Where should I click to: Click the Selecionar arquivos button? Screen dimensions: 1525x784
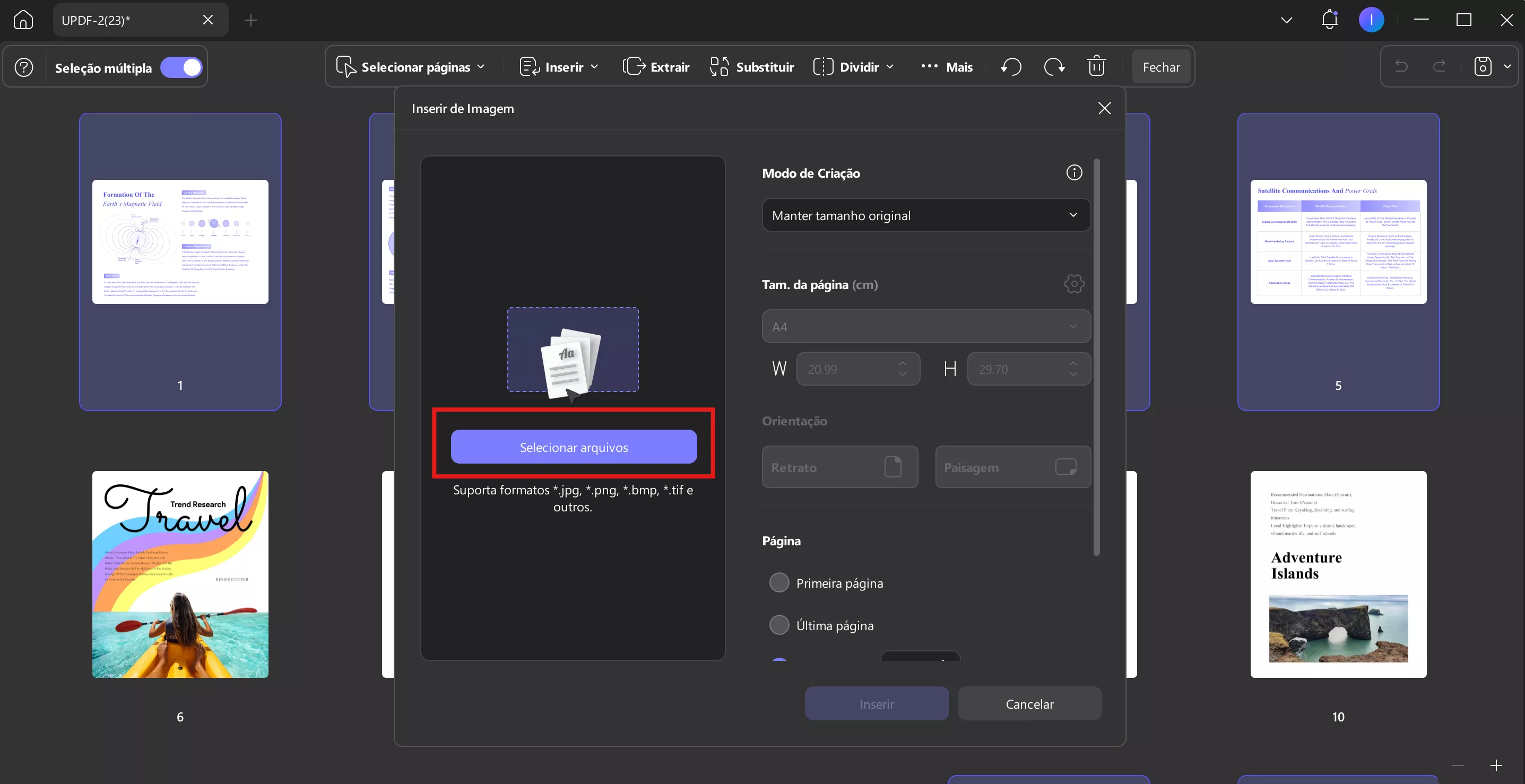coord(574,447)
